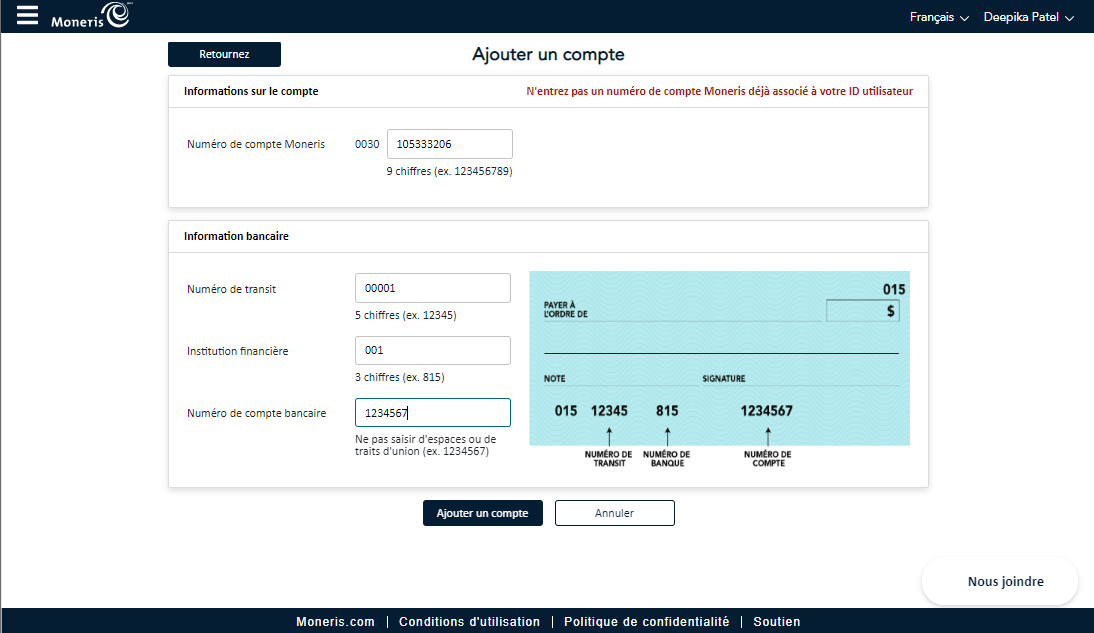Click the Annuler button
Viewport: 1094px width, 633px height.
pyautogui.click(x=614, y=513)
